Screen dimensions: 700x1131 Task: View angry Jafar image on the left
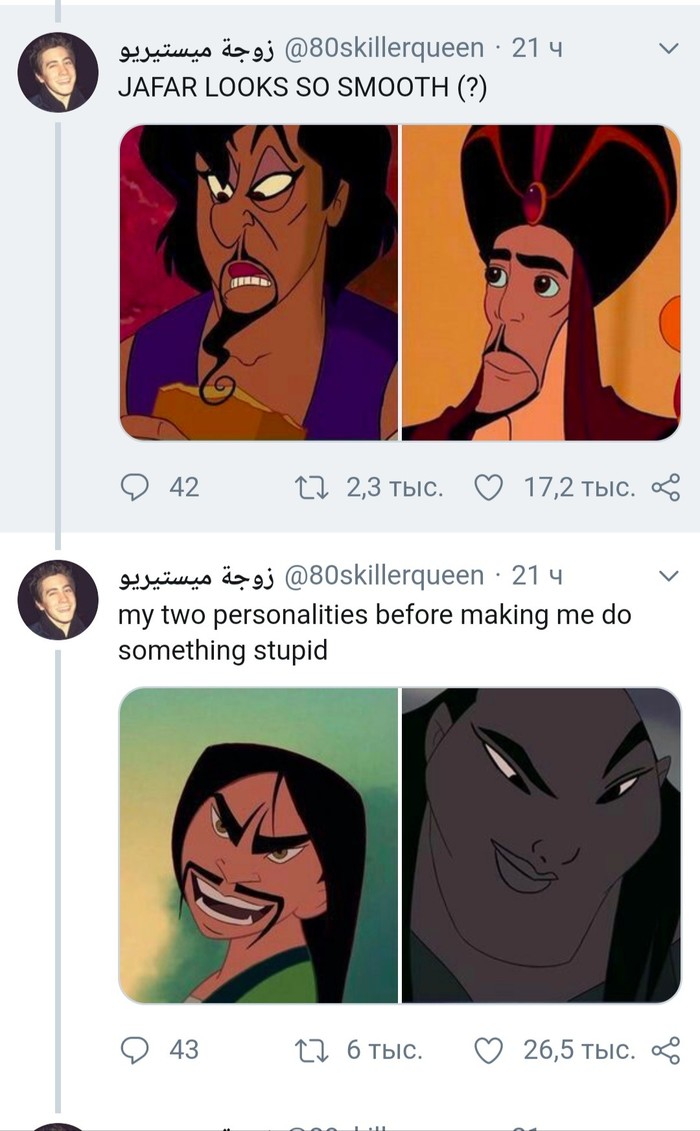pyautogui.click(x=258, y=282)
